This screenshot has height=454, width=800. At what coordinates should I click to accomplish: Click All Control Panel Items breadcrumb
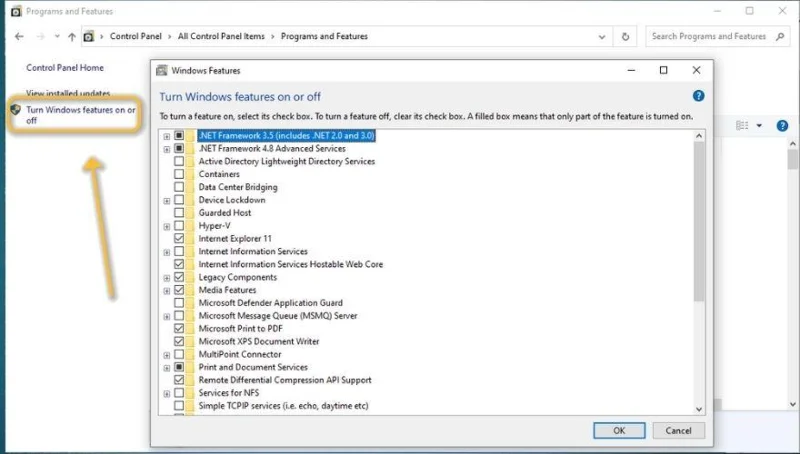[221, 36]
